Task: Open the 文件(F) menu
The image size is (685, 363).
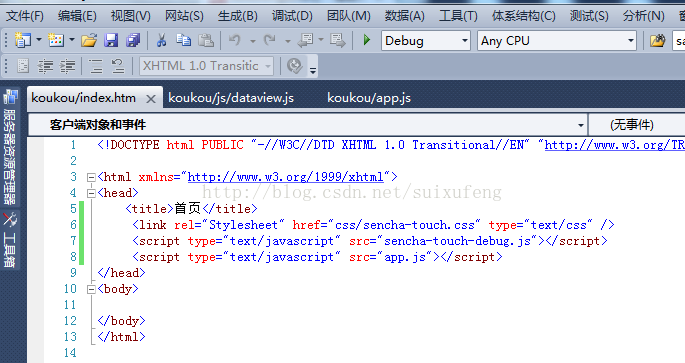Action: point(24,16)
